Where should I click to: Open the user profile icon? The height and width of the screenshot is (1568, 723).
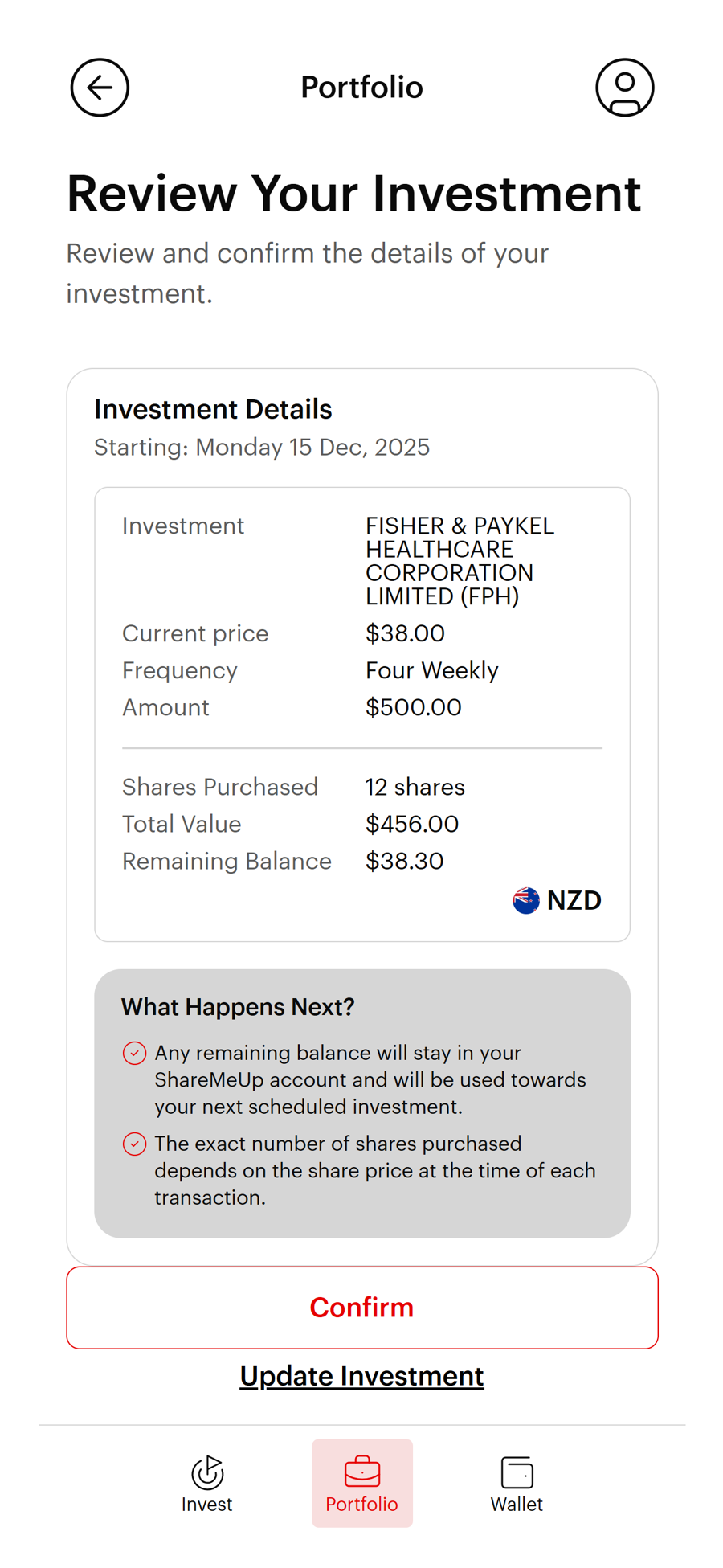tap(624, 88)
